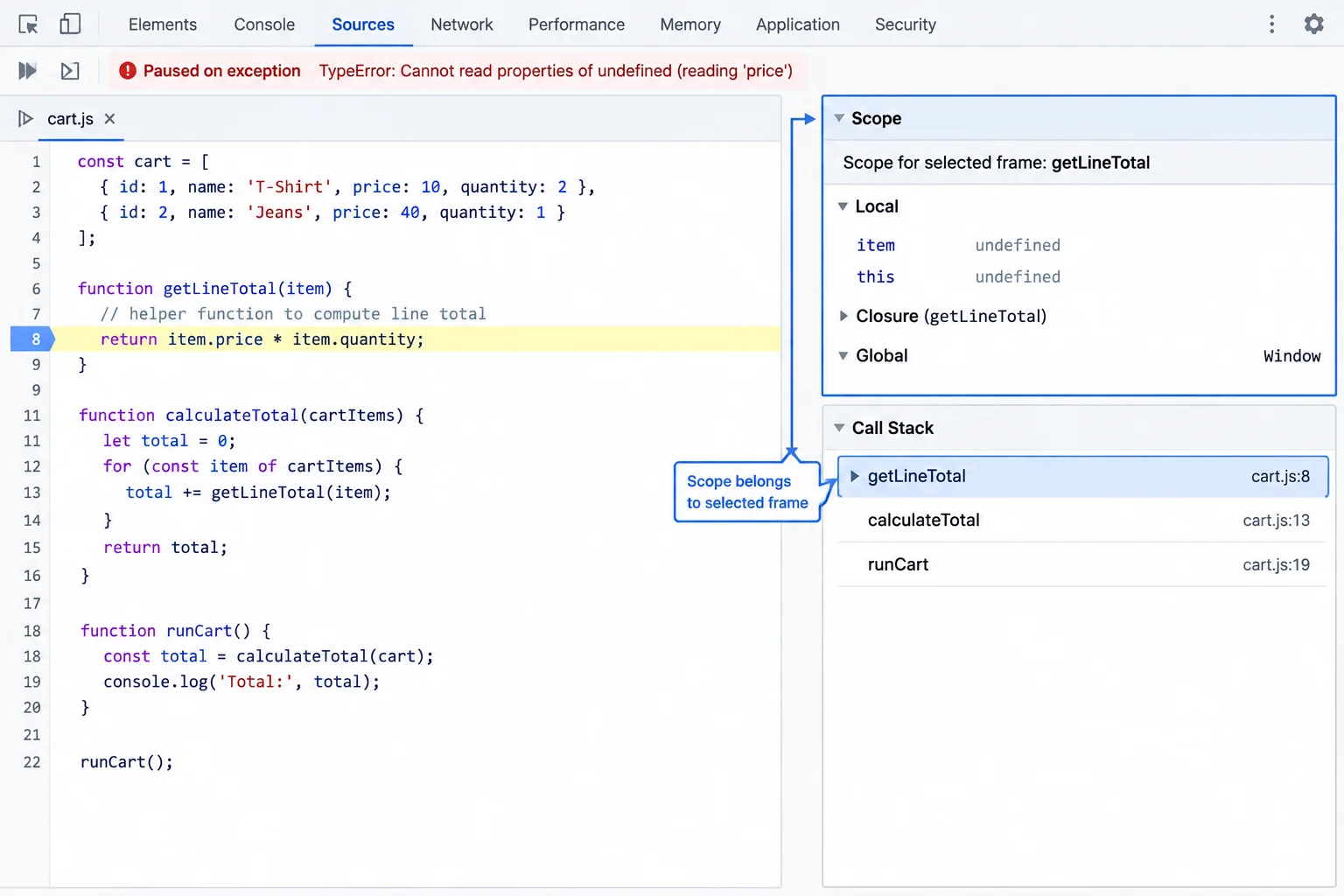
Task: Set breakpoint on line number 22
Action: [32, 762]
